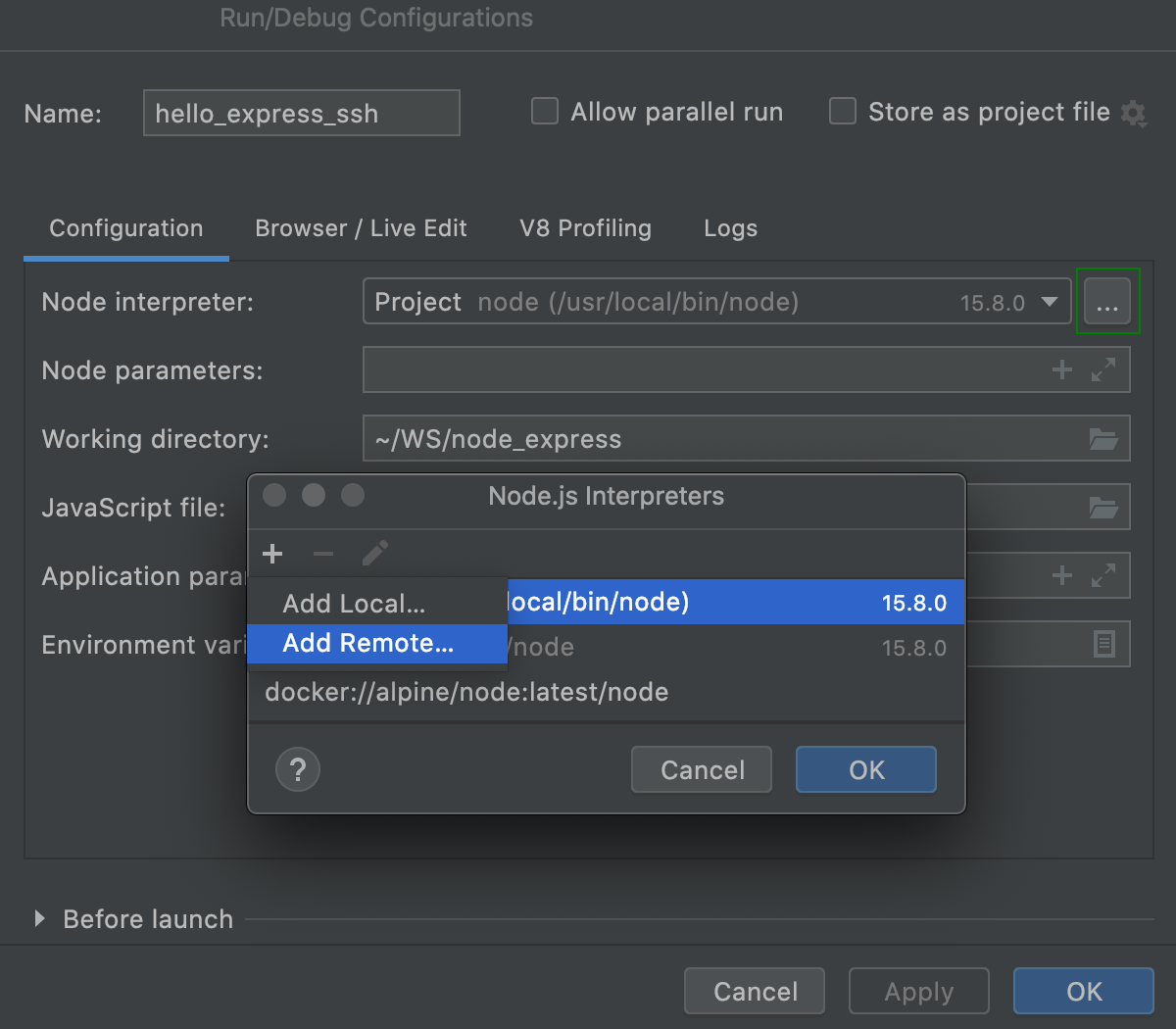
Task: Remove the selected interpreter using the minus icon
Action: click(x=322, y=554)
